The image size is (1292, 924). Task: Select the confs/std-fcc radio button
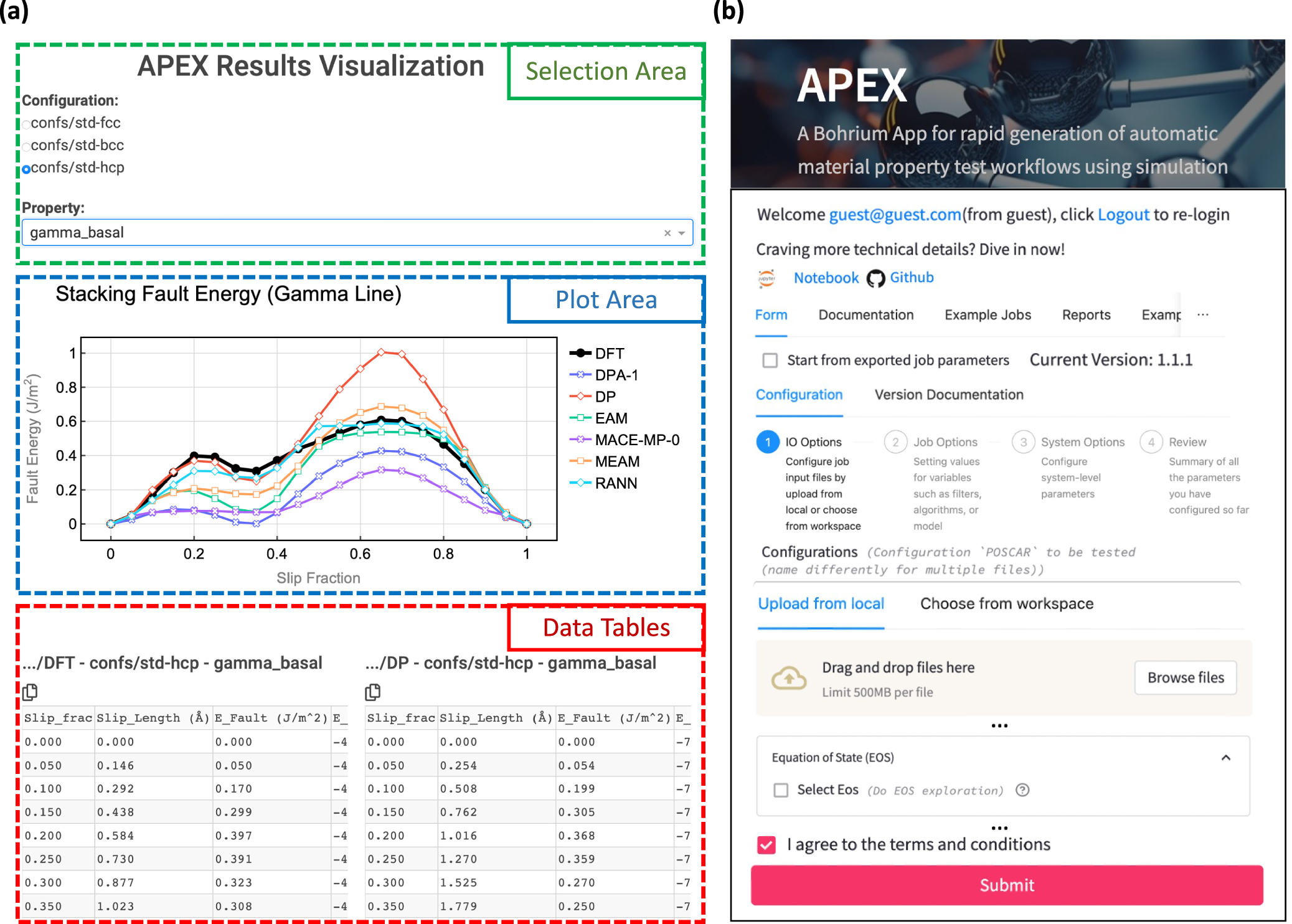point(26,125)
